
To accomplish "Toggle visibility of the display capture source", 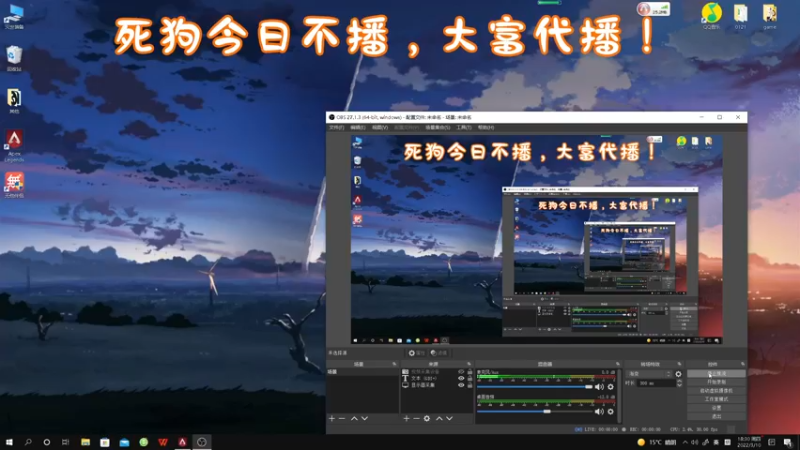I will pyautogui.click(x=461, y=385).
